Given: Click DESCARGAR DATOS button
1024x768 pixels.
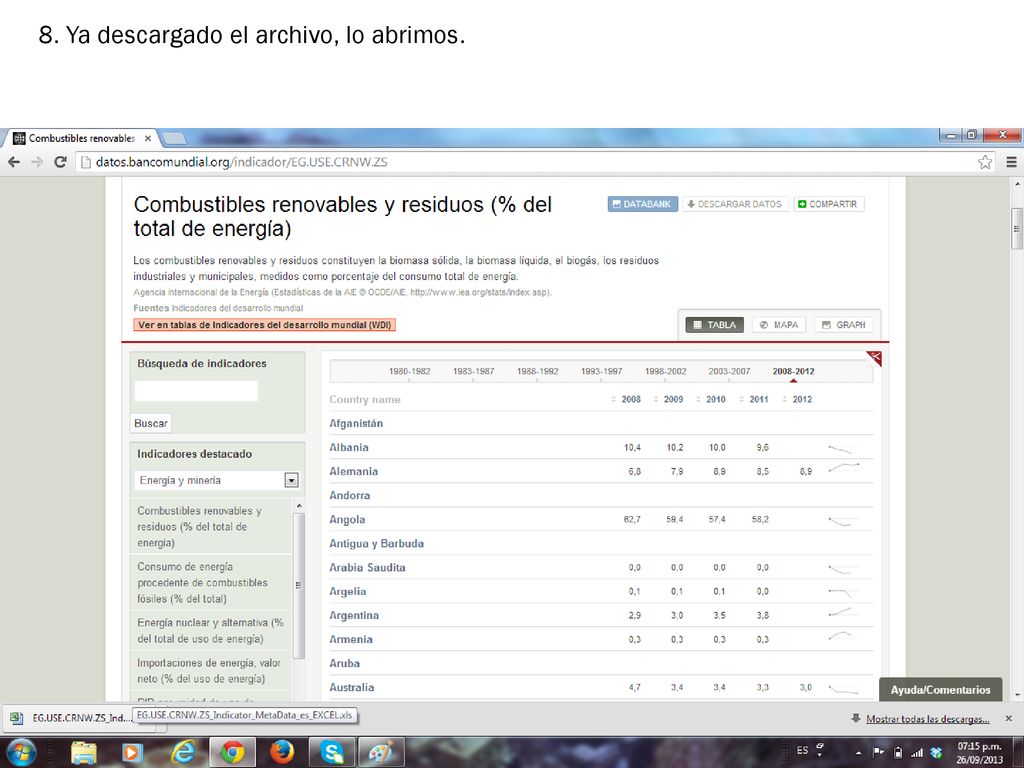Looking at the screenshot, I should point(735,204).
